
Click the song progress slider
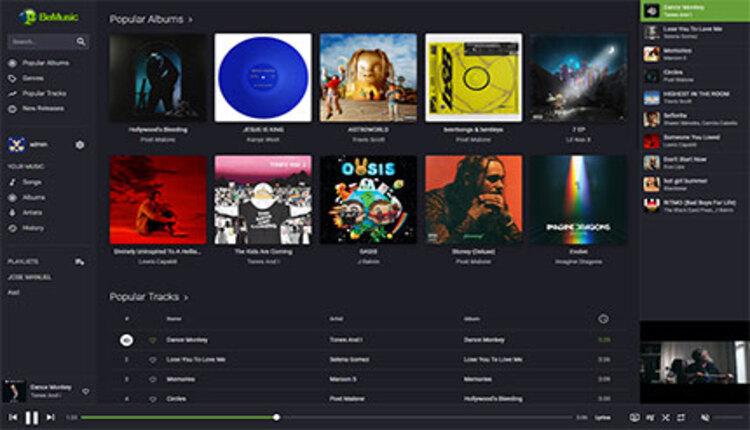click(x=276, y=417)
